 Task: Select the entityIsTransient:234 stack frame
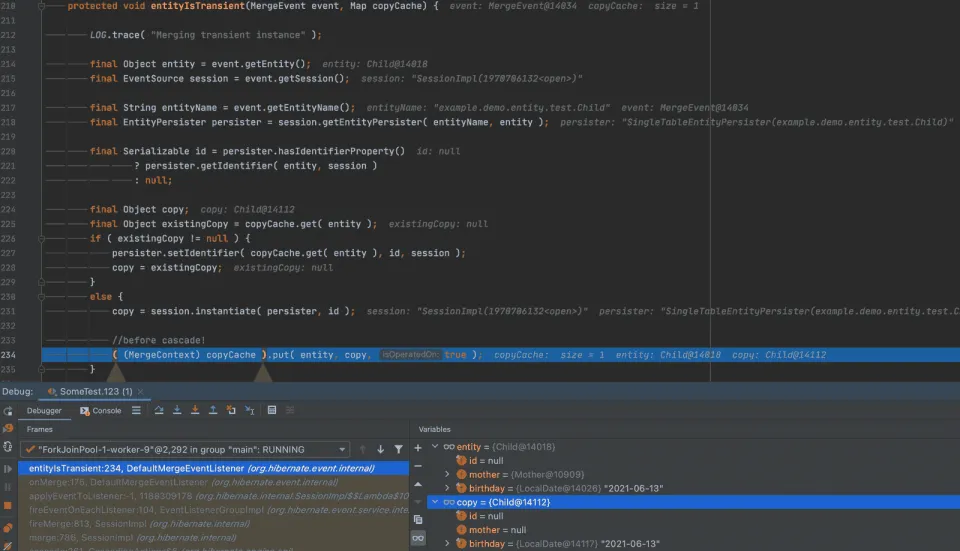[x=214, y=468]
